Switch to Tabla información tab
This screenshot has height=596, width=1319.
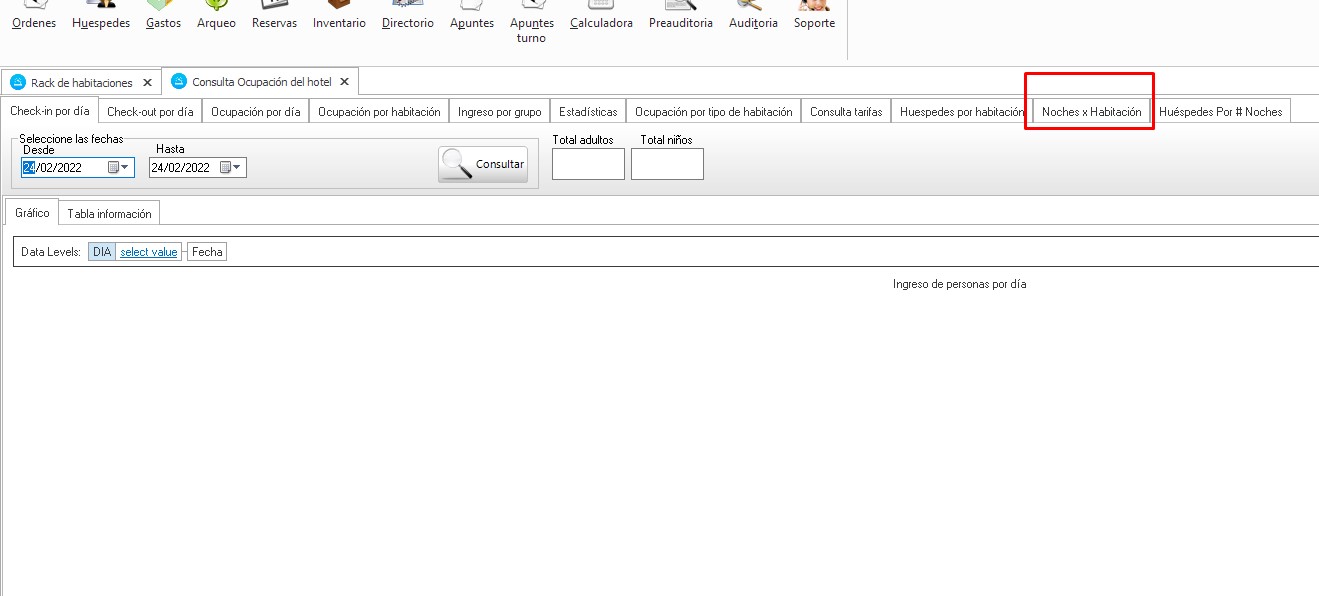[x=109, y=214]
